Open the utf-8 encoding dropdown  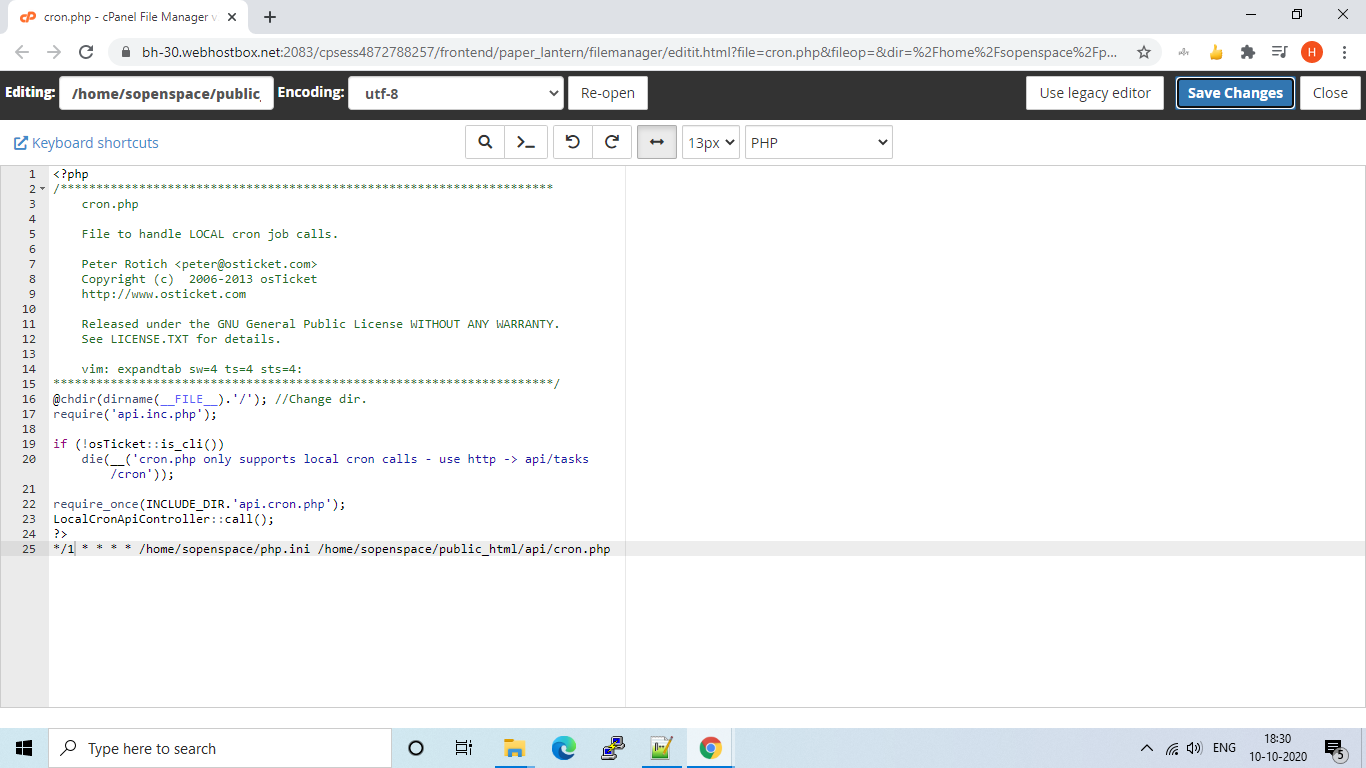tap(456, 93)
